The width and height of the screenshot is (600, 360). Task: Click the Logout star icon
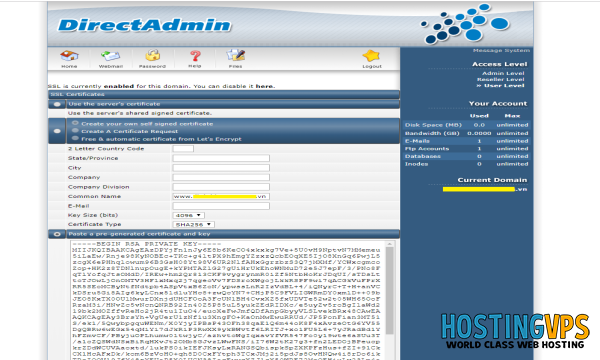371,56
